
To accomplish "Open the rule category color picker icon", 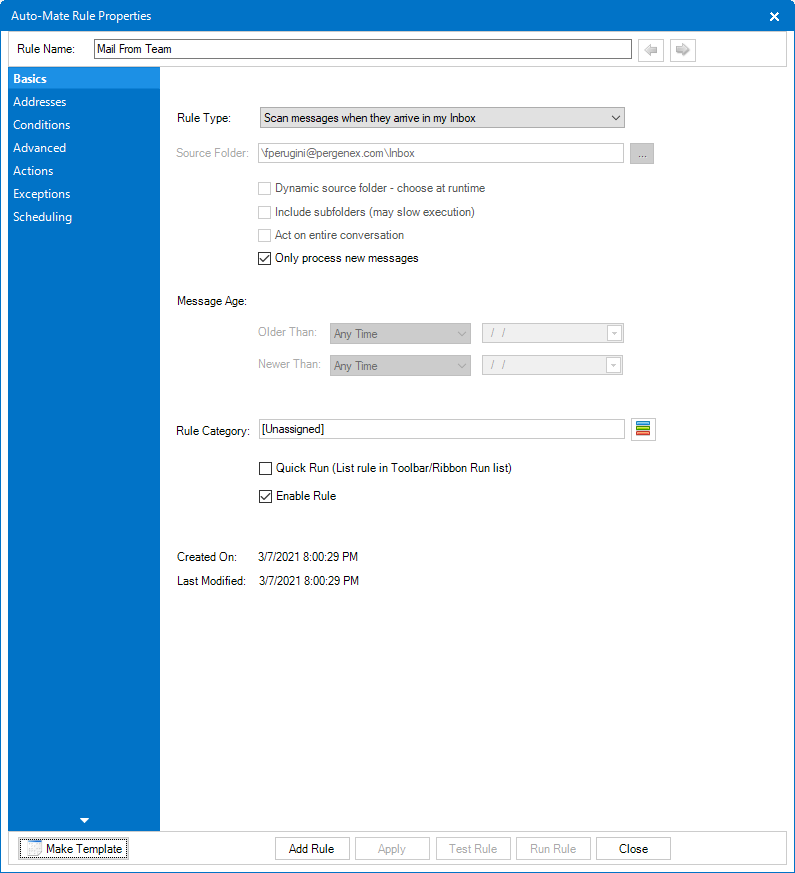I will tap(643, 429).
